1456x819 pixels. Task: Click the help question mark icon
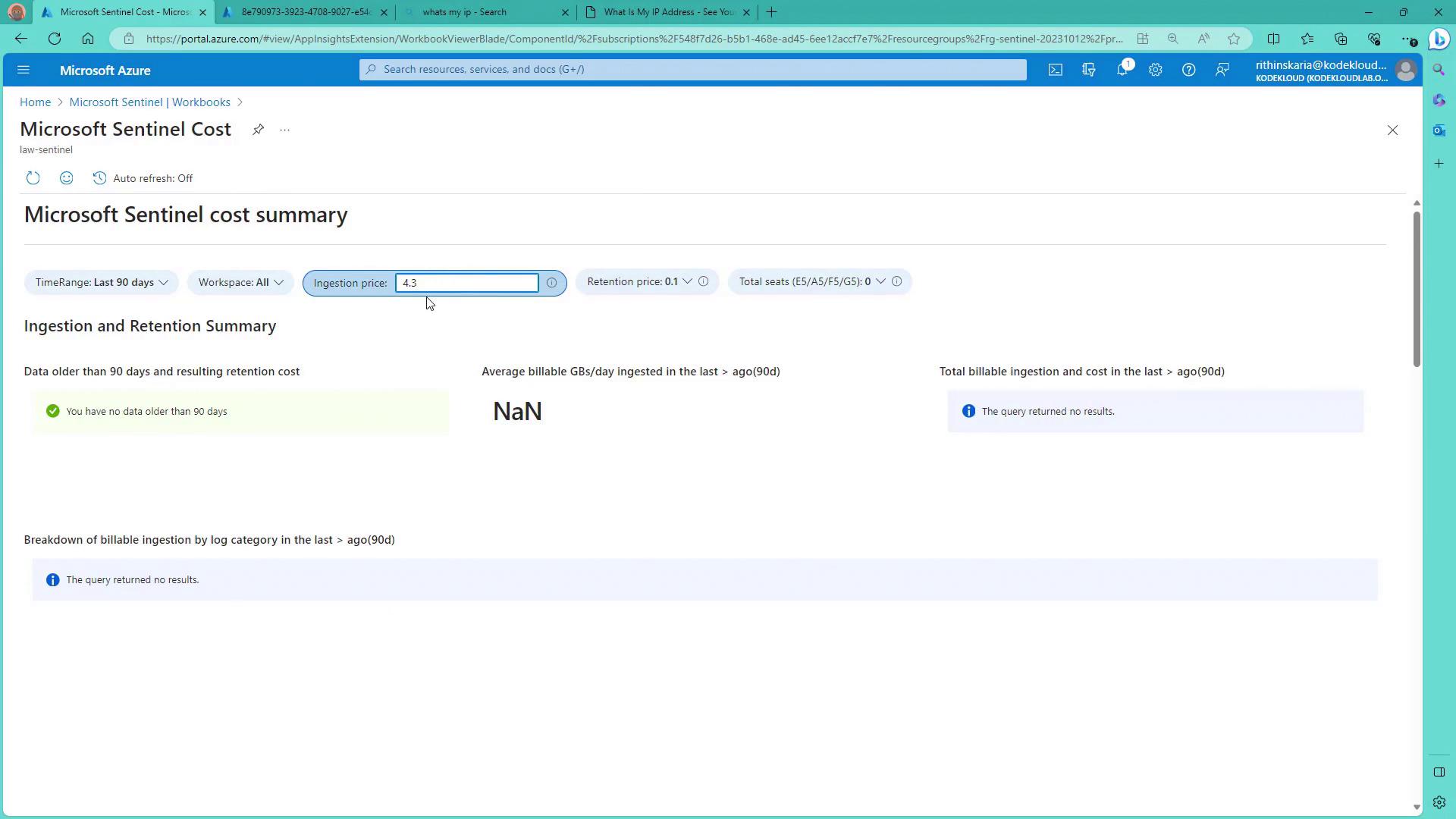[1188, 70]
